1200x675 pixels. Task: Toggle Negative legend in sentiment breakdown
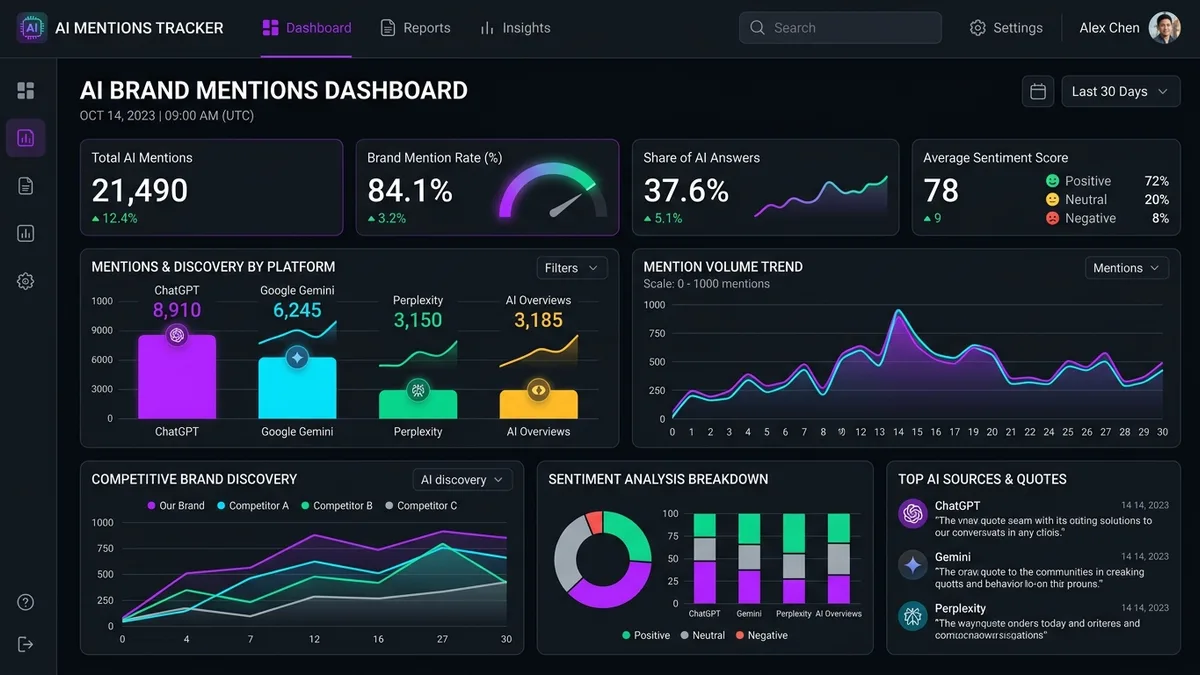pyautogui.click(x=761, y=635)
